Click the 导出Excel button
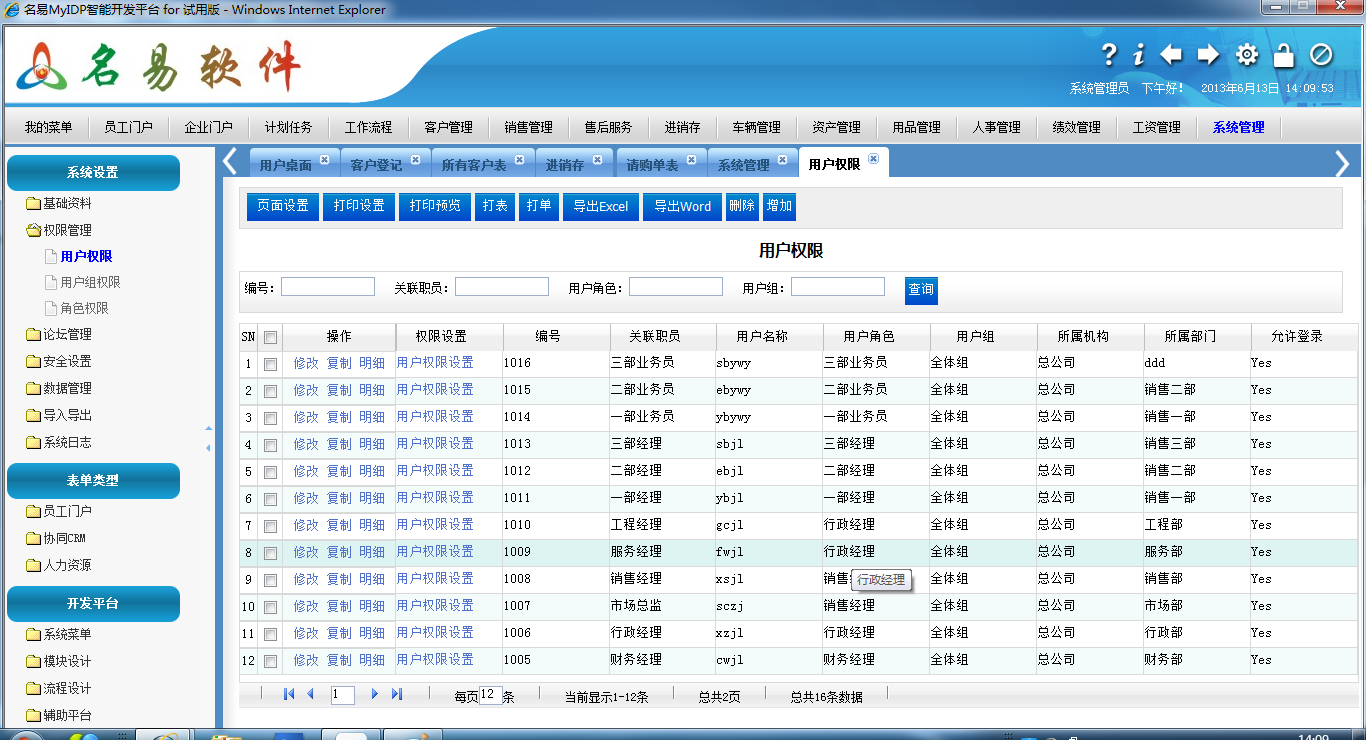The image size is (1366, 740). pyautogui.click(x=600, y=206)
